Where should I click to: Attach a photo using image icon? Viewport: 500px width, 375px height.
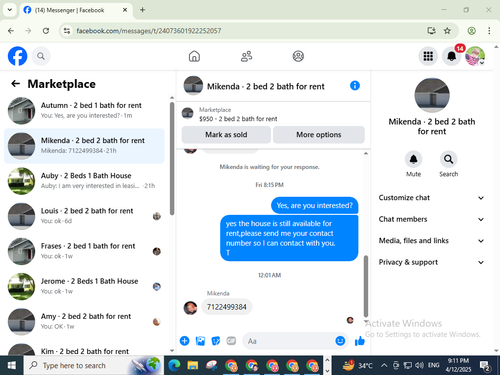pyautogui.click(x=200, y=341)
